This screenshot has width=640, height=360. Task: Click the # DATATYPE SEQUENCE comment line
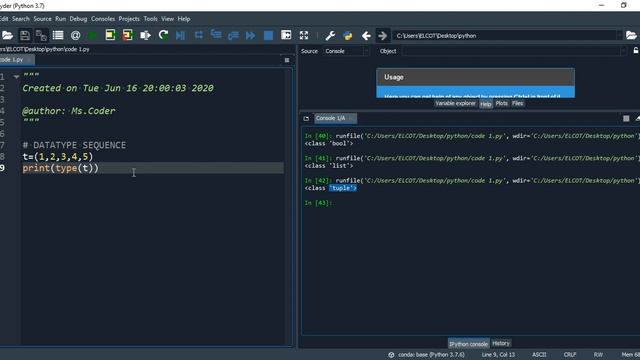[74, 145]
